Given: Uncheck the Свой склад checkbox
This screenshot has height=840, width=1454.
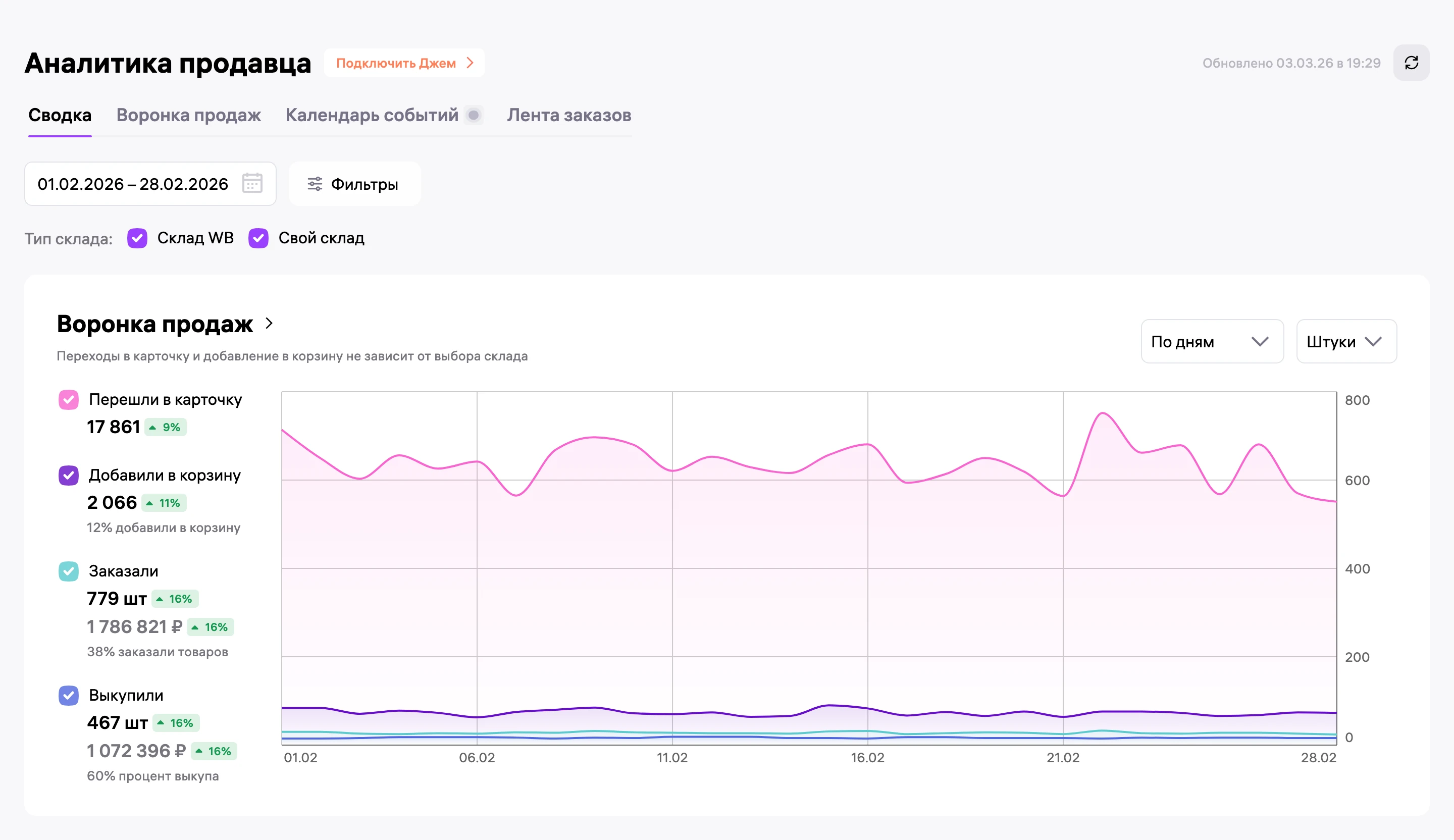Looking at the screenshot, I should (258, 238).
